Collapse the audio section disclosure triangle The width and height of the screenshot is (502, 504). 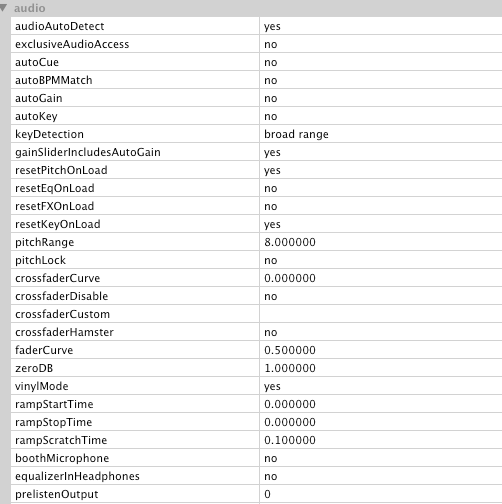click(x=3, y=8)
